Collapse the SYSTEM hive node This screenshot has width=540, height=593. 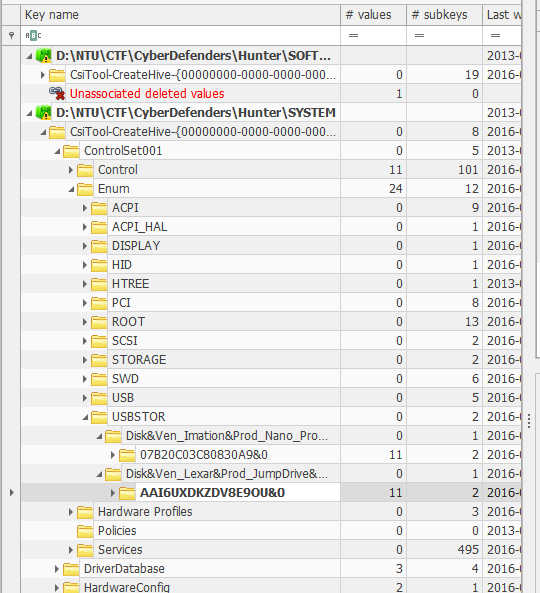[x=29, y=113]
